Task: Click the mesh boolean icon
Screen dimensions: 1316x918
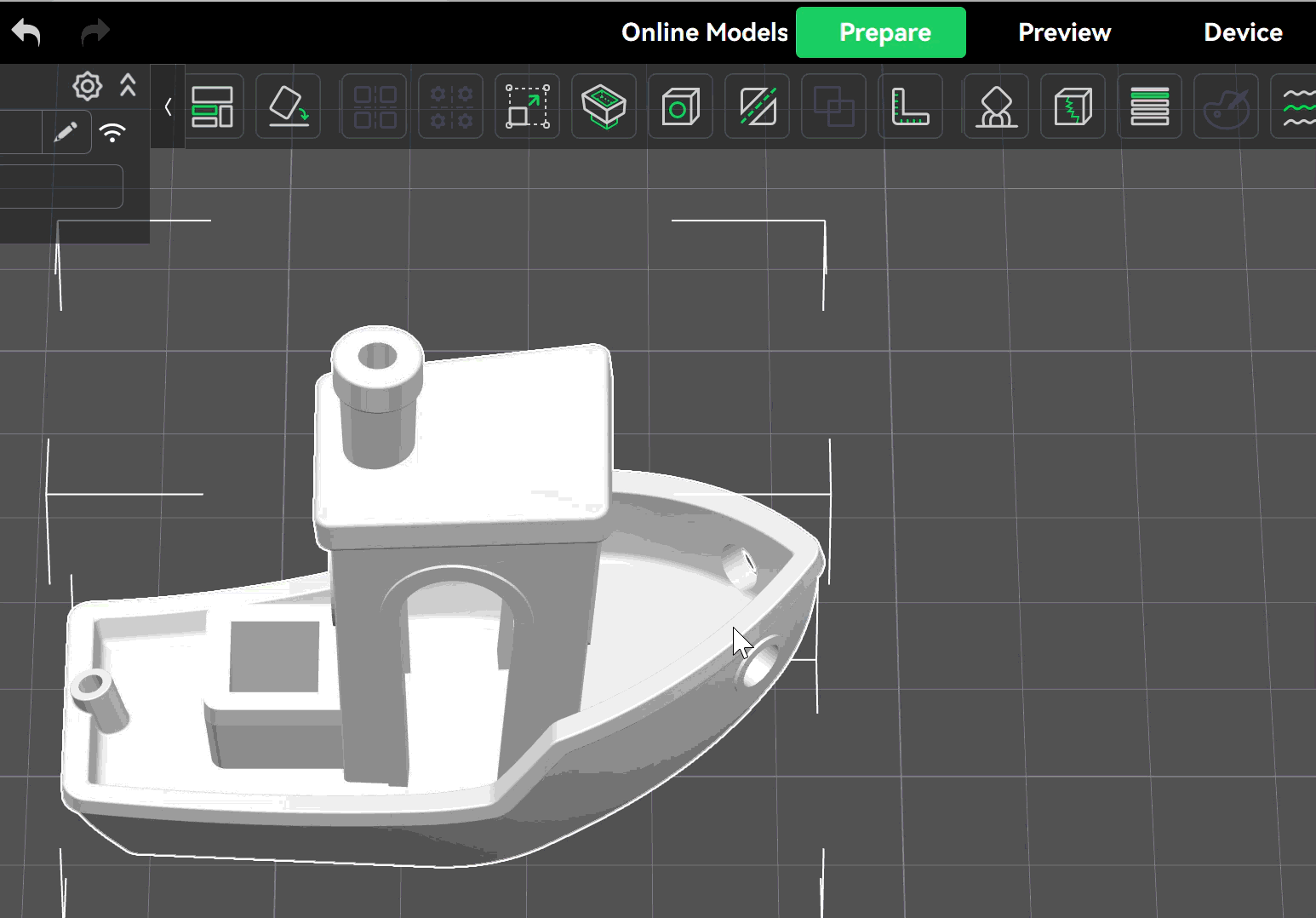Action: point(834,107)
